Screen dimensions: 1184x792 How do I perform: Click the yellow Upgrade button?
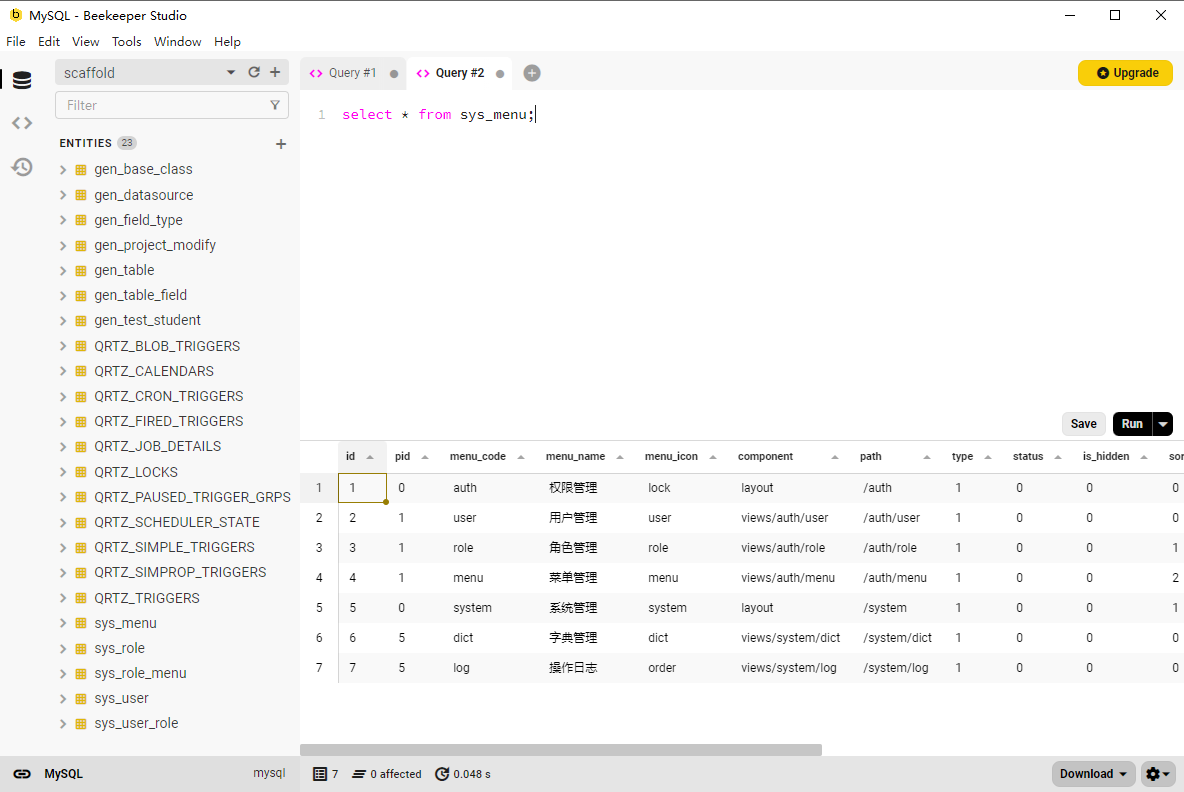point(1125,73)
